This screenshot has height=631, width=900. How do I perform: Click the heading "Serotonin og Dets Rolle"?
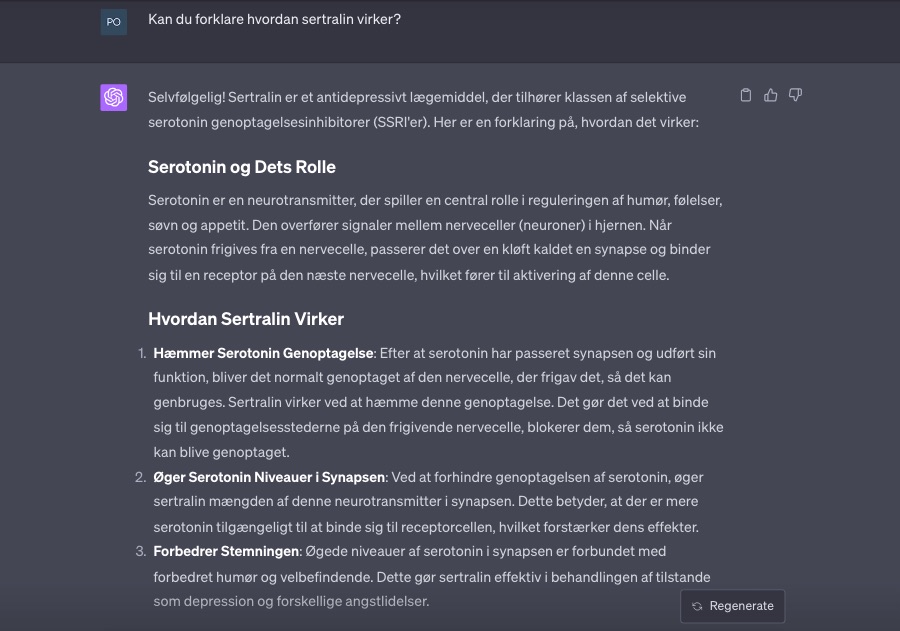[241, 167]
